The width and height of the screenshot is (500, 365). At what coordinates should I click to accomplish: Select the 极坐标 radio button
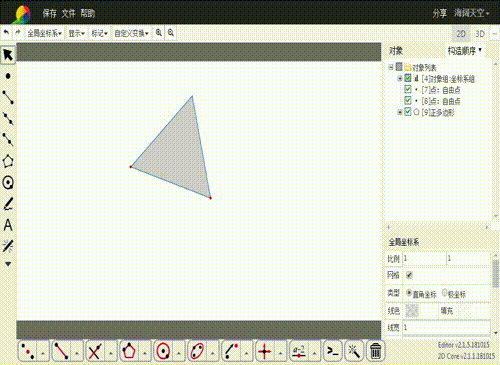click(444, 293)
